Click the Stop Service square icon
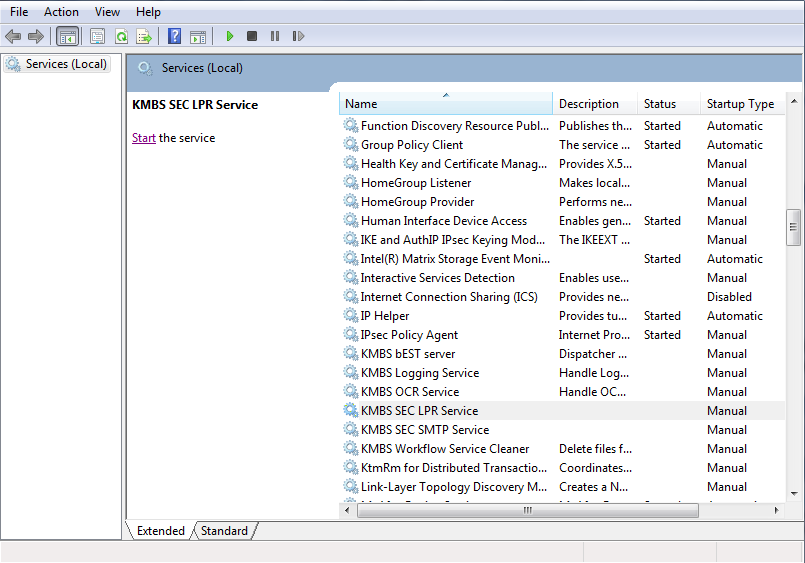 coord(252,36)
